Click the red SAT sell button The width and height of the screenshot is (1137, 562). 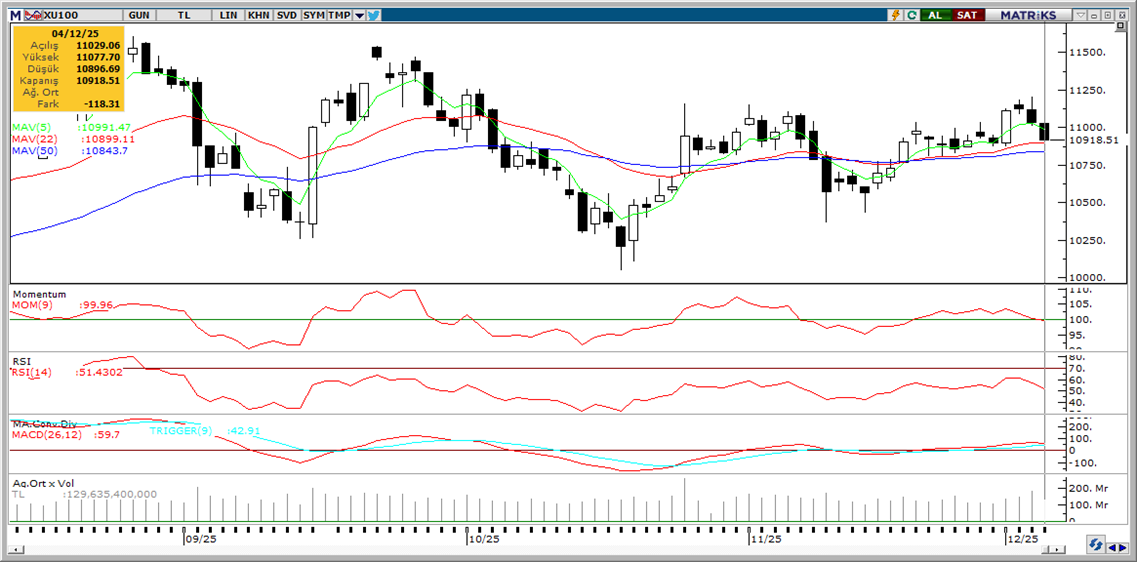point(966,15)
